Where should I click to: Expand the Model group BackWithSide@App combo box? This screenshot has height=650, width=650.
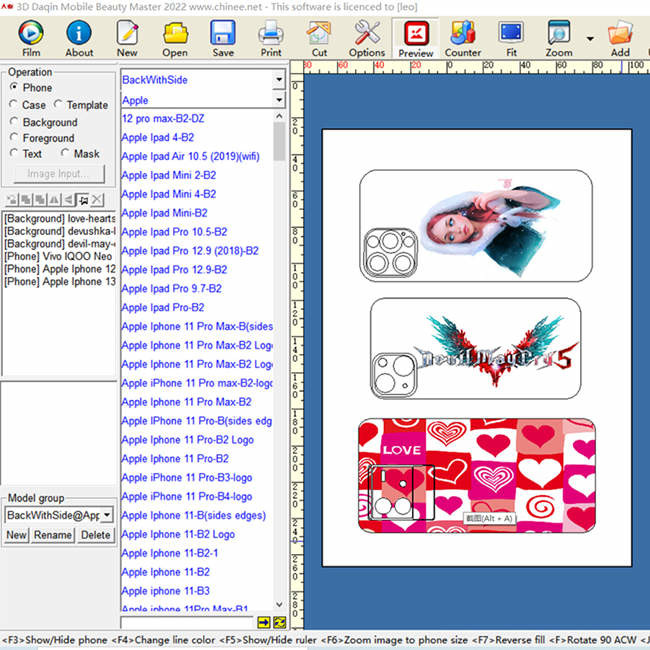click(107, 515)
